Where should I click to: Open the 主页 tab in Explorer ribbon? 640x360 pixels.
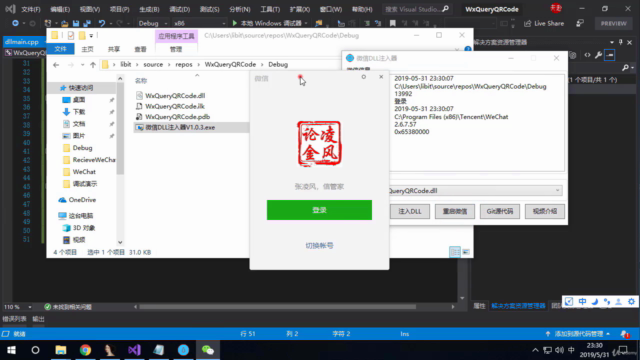(x=87, y=49)
